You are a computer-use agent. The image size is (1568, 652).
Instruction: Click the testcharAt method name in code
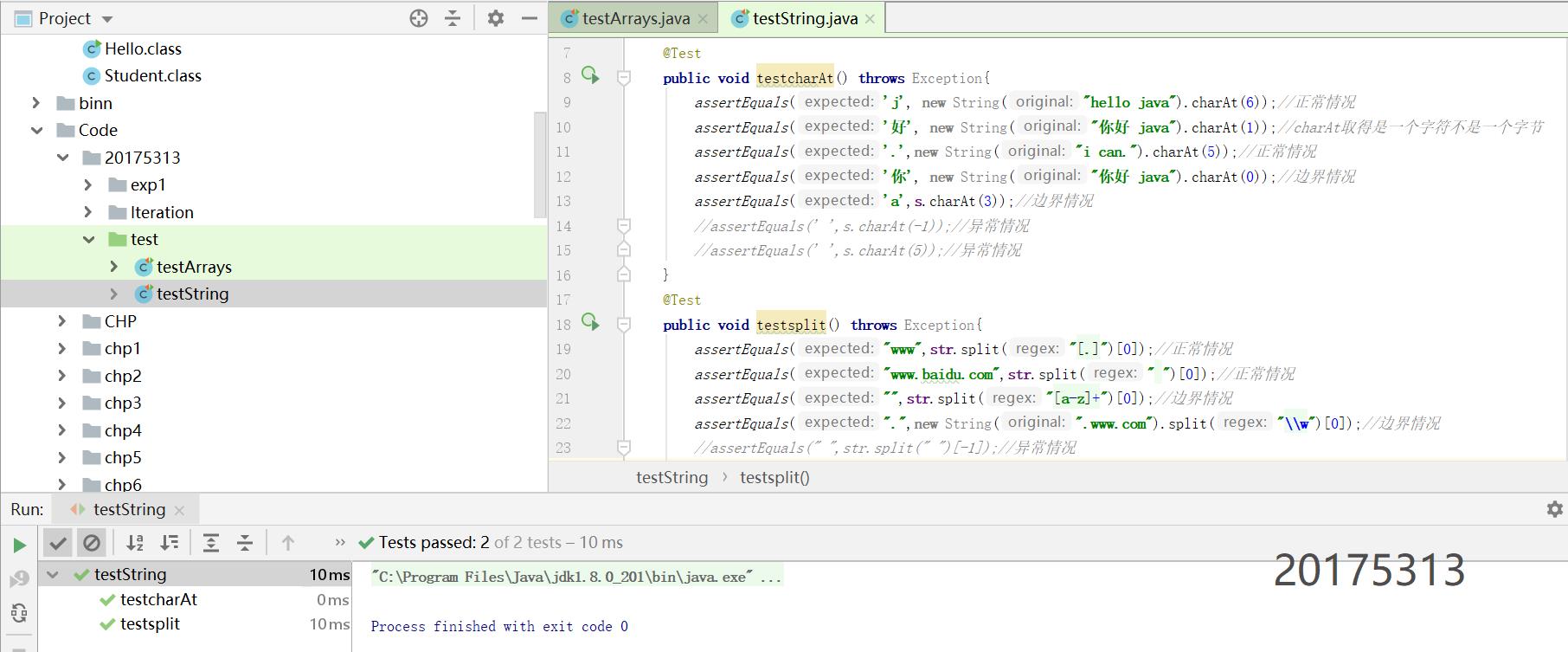794,78
